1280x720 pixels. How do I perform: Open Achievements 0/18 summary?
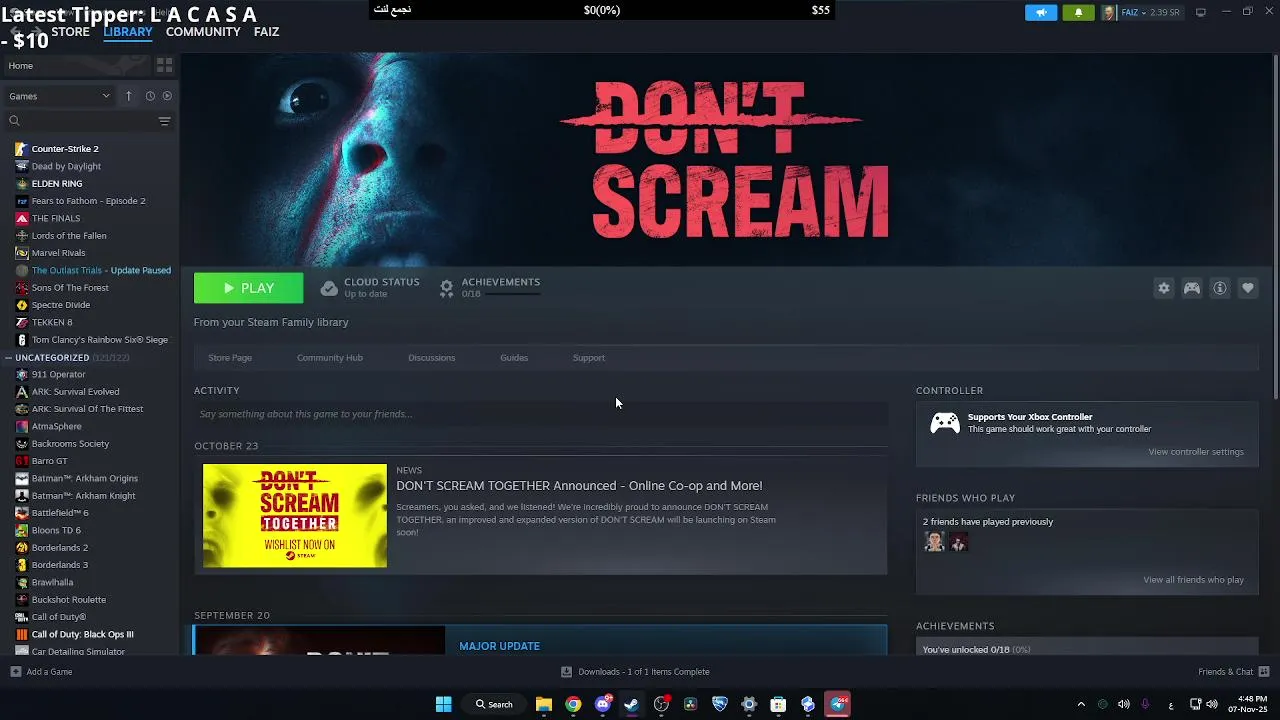tap(490, 288)
